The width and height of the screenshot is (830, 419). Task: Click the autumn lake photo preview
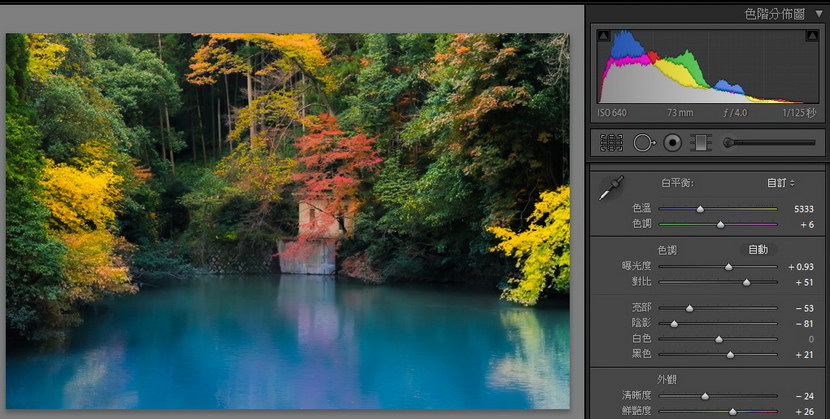coord(287,221)
